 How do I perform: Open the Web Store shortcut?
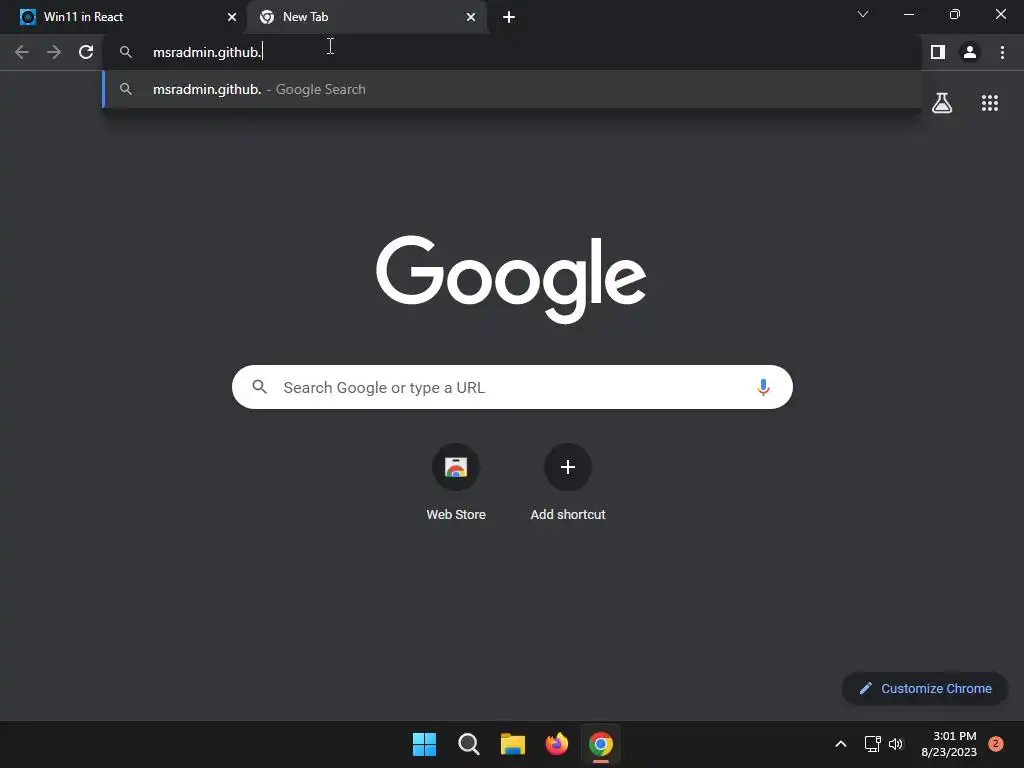456,483
